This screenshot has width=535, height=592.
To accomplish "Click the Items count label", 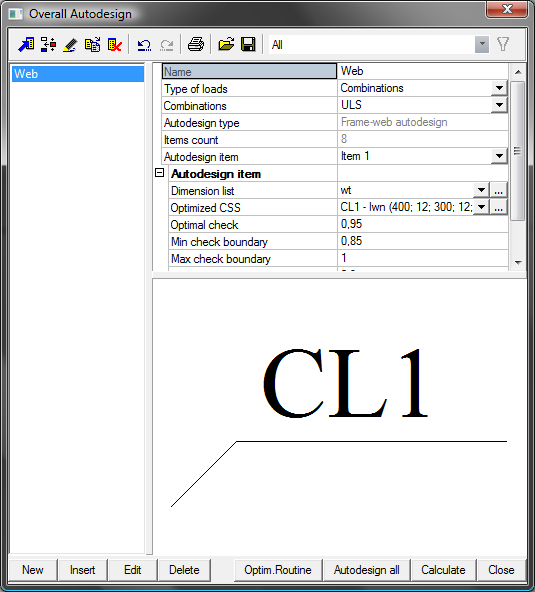I will 191,140.
